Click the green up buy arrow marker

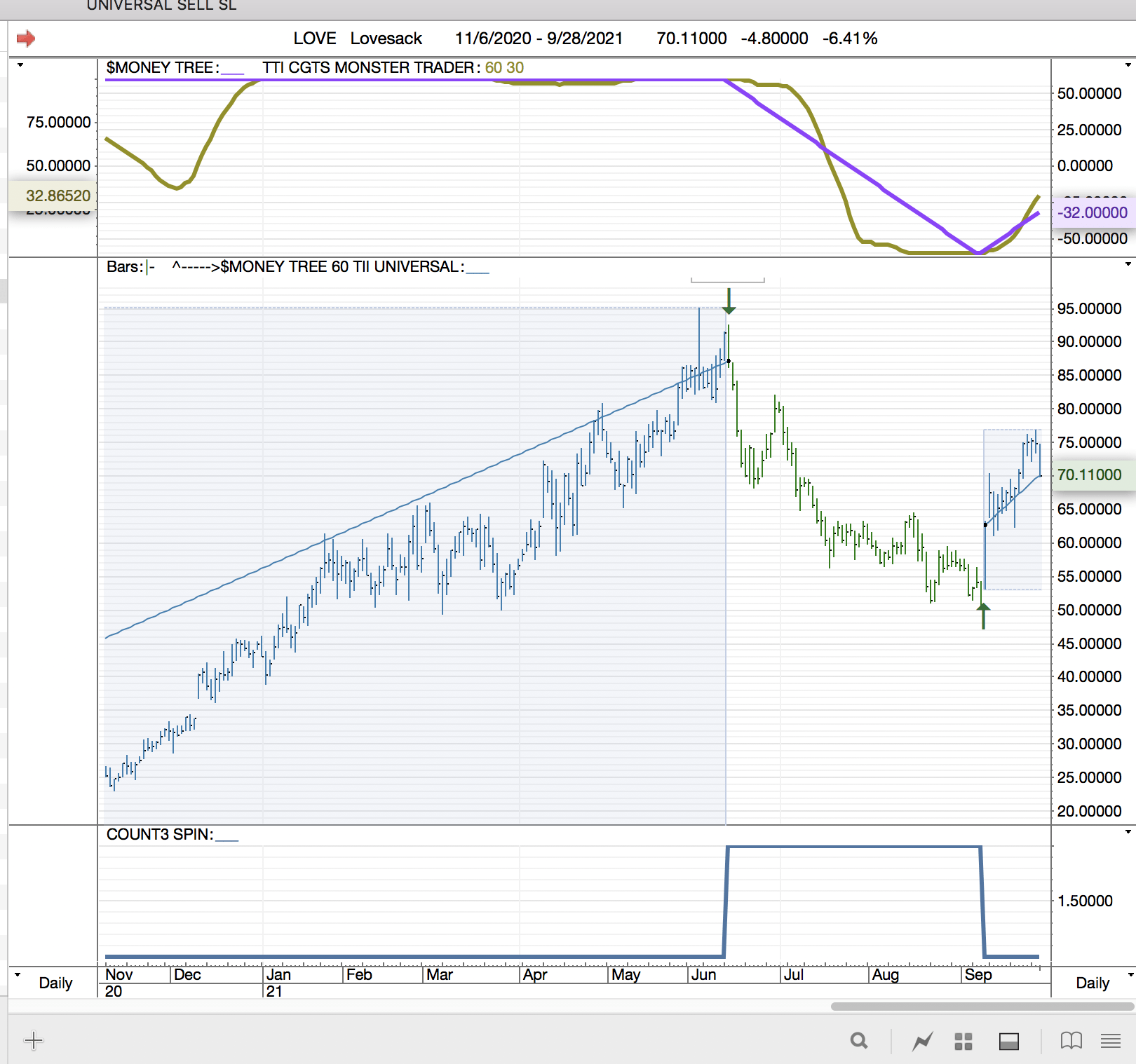tap(983, 615)
